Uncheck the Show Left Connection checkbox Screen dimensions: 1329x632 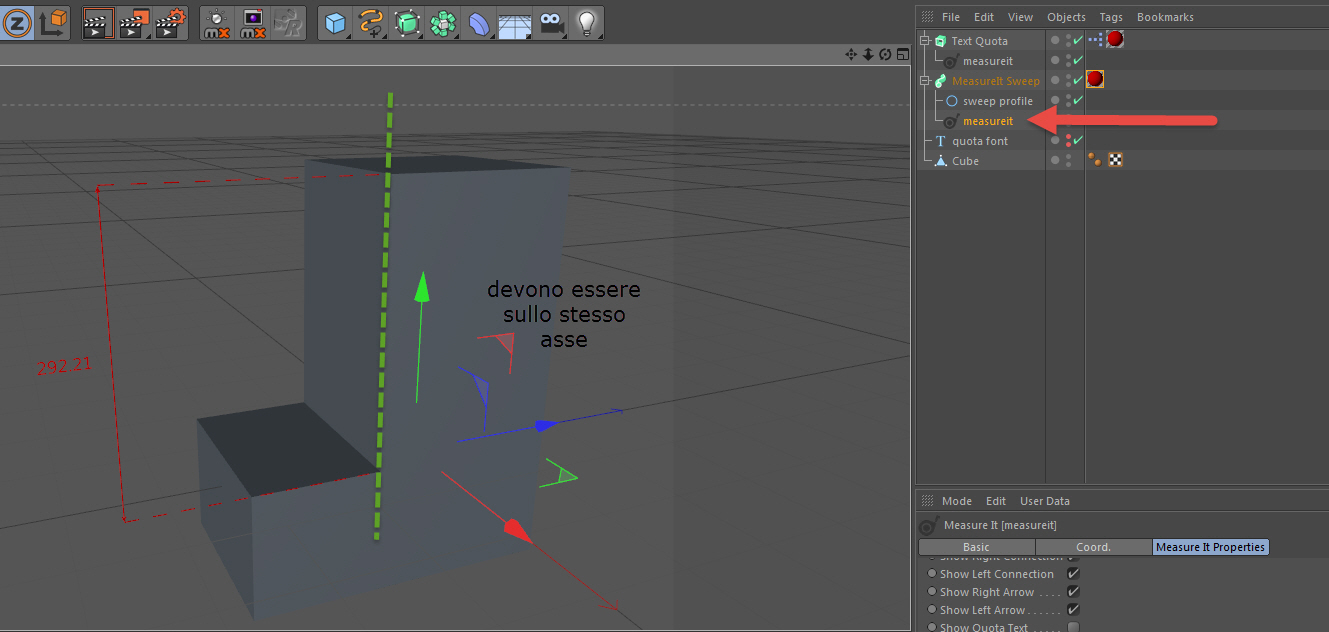[1073, 574]
